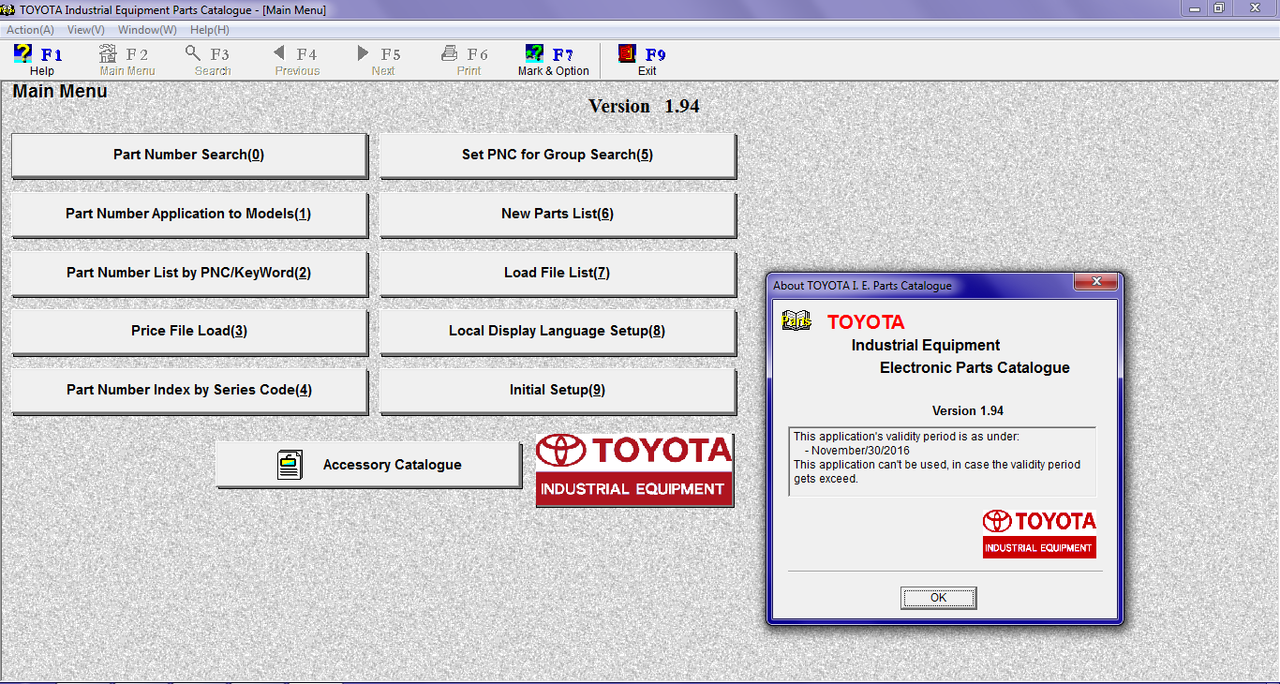Click the Main Menu heading text
The width and height of the screenshot is (1280, 684).
[x=60, y=92]
